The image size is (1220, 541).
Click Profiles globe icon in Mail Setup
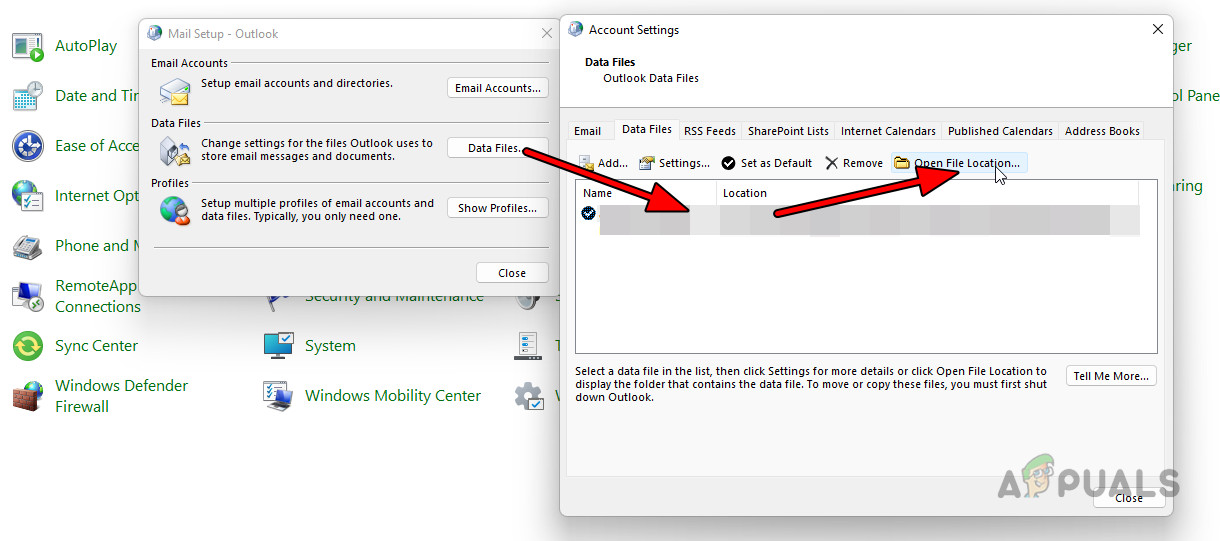tap(175, 211)
